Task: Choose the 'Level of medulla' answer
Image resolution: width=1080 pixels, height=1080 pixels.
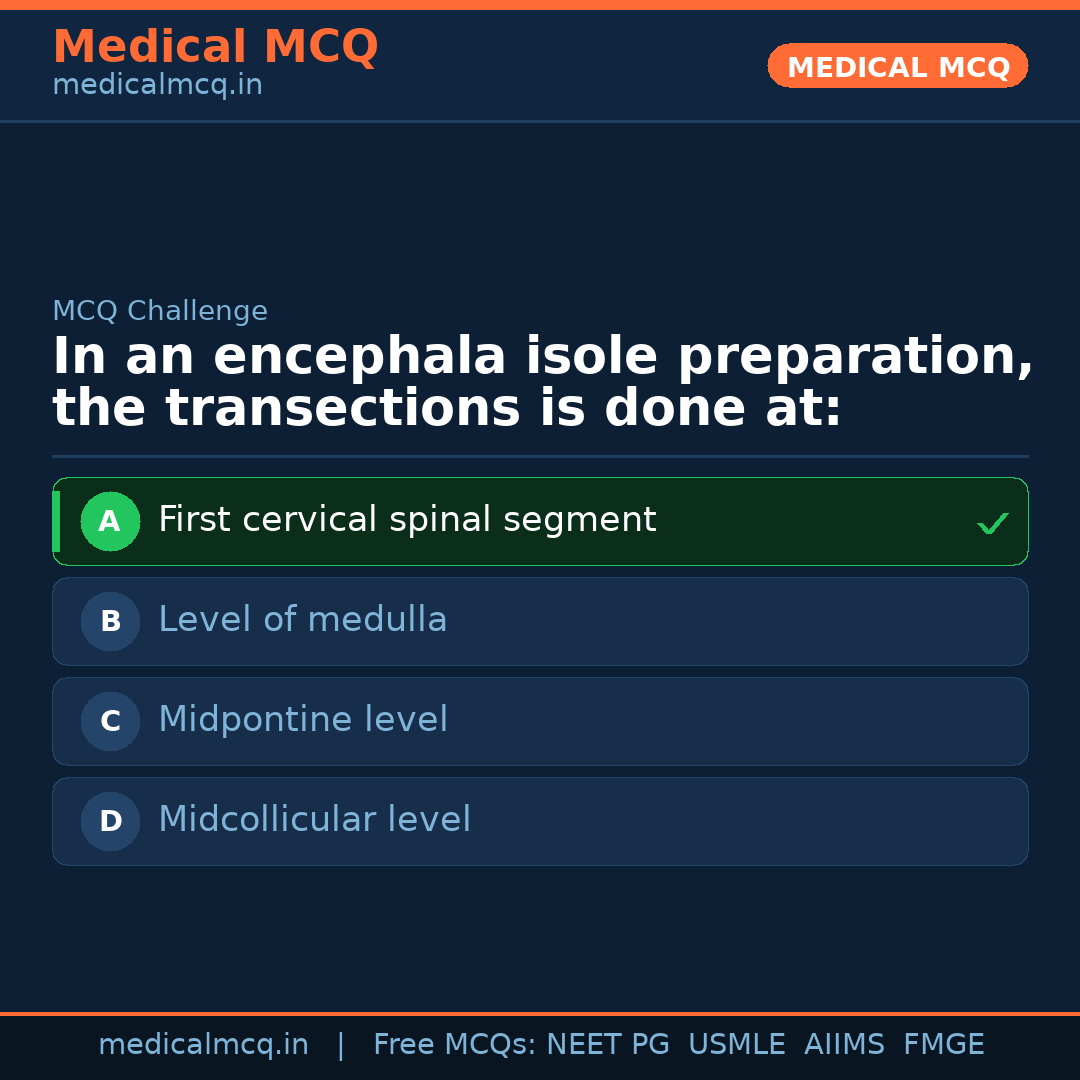Action: [x=302, y=620]
